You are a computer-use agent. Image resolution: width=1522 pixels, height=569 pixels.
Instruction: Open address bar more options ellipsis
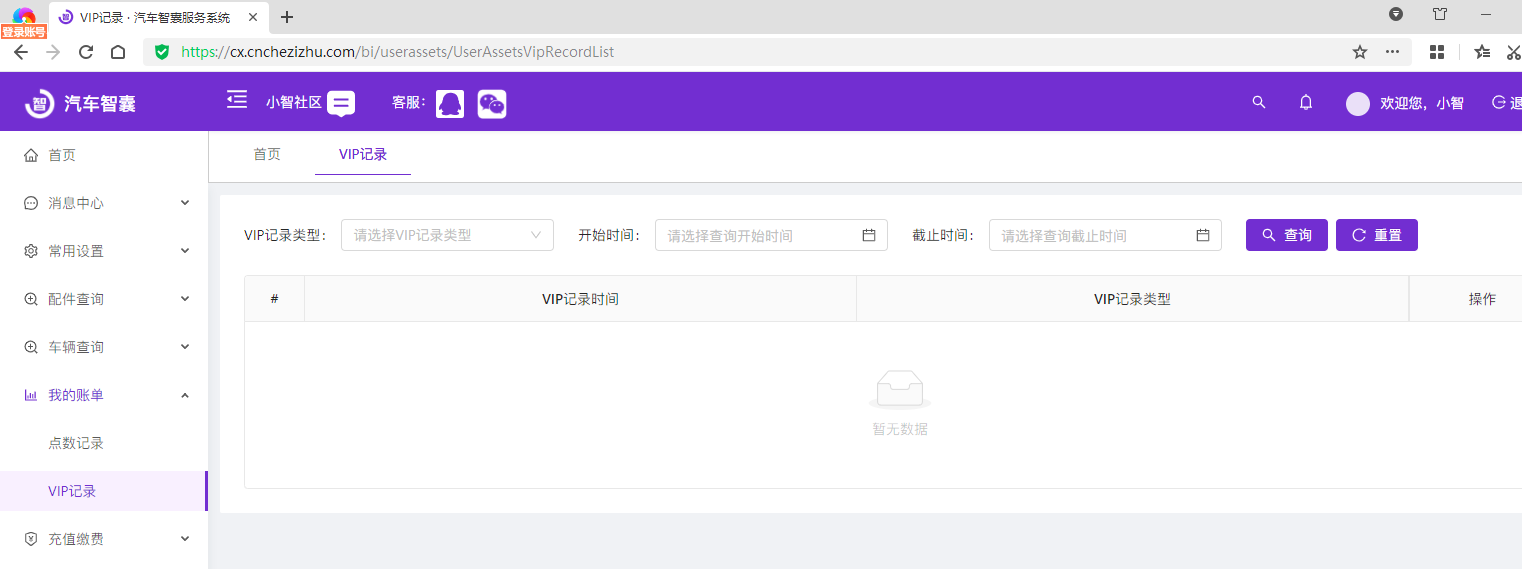pos(1392,52)
